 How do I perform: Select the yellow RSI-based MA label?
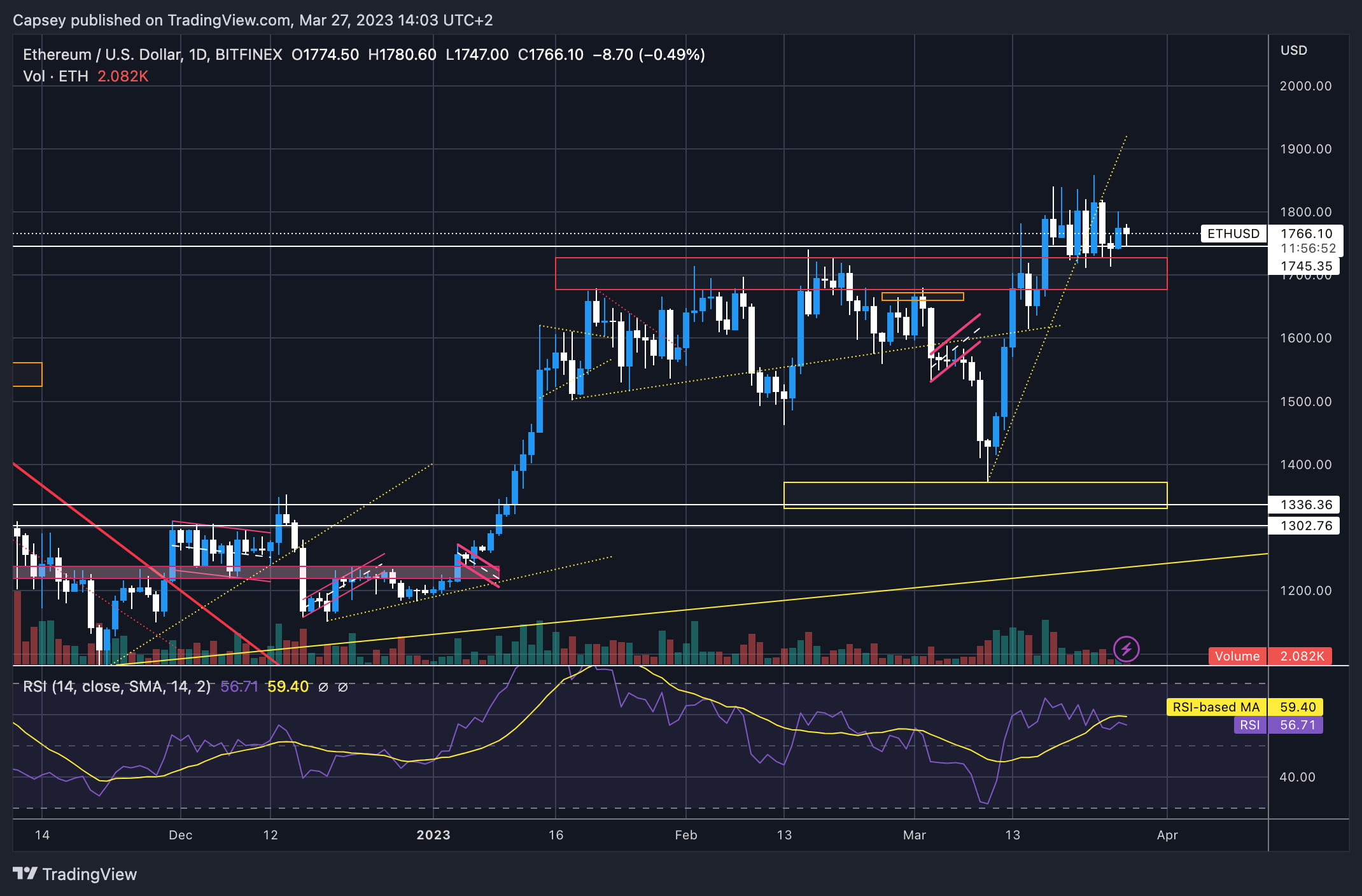[x=1216, y=707]
